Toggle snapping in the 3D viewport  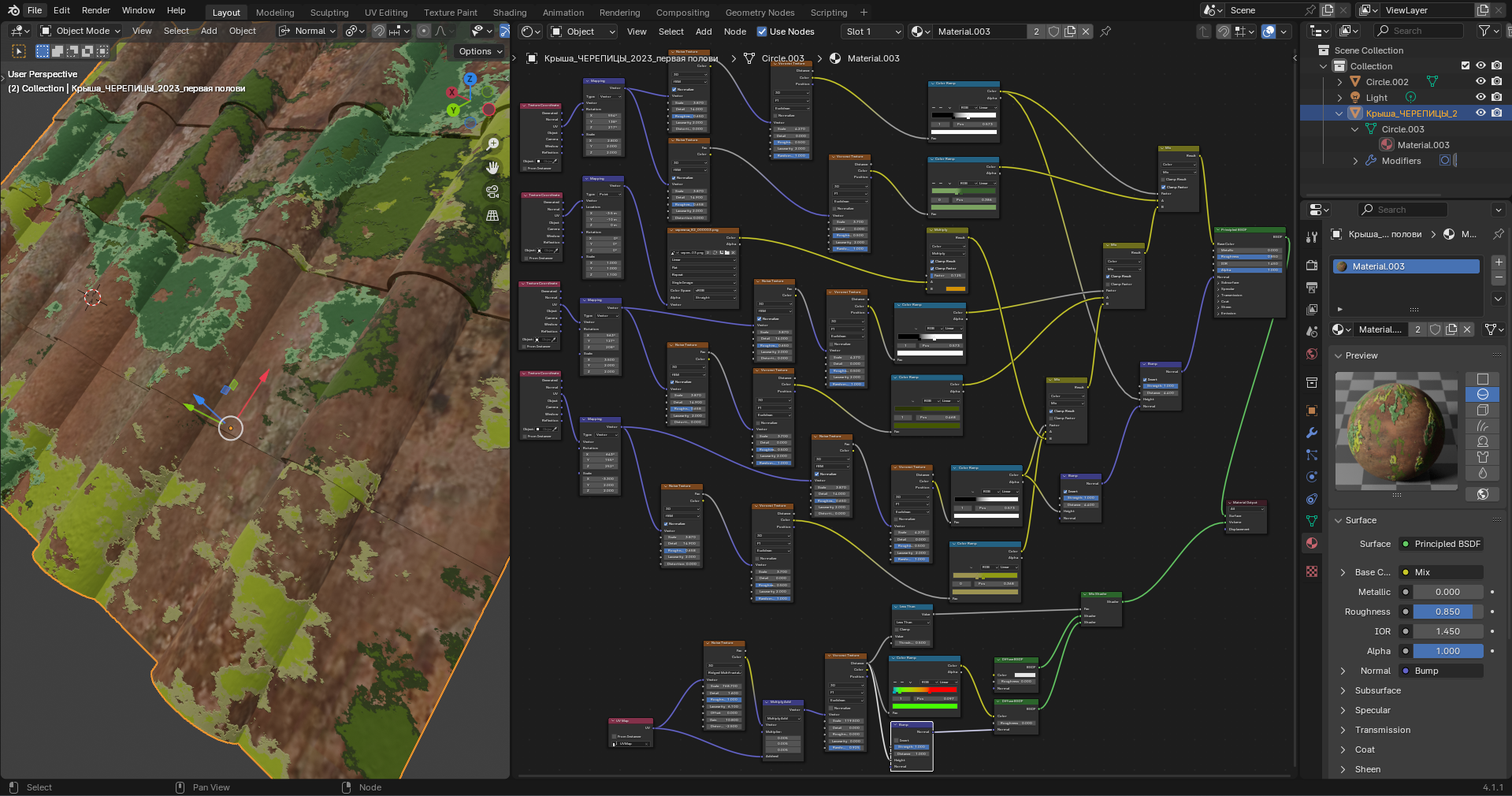379,32
